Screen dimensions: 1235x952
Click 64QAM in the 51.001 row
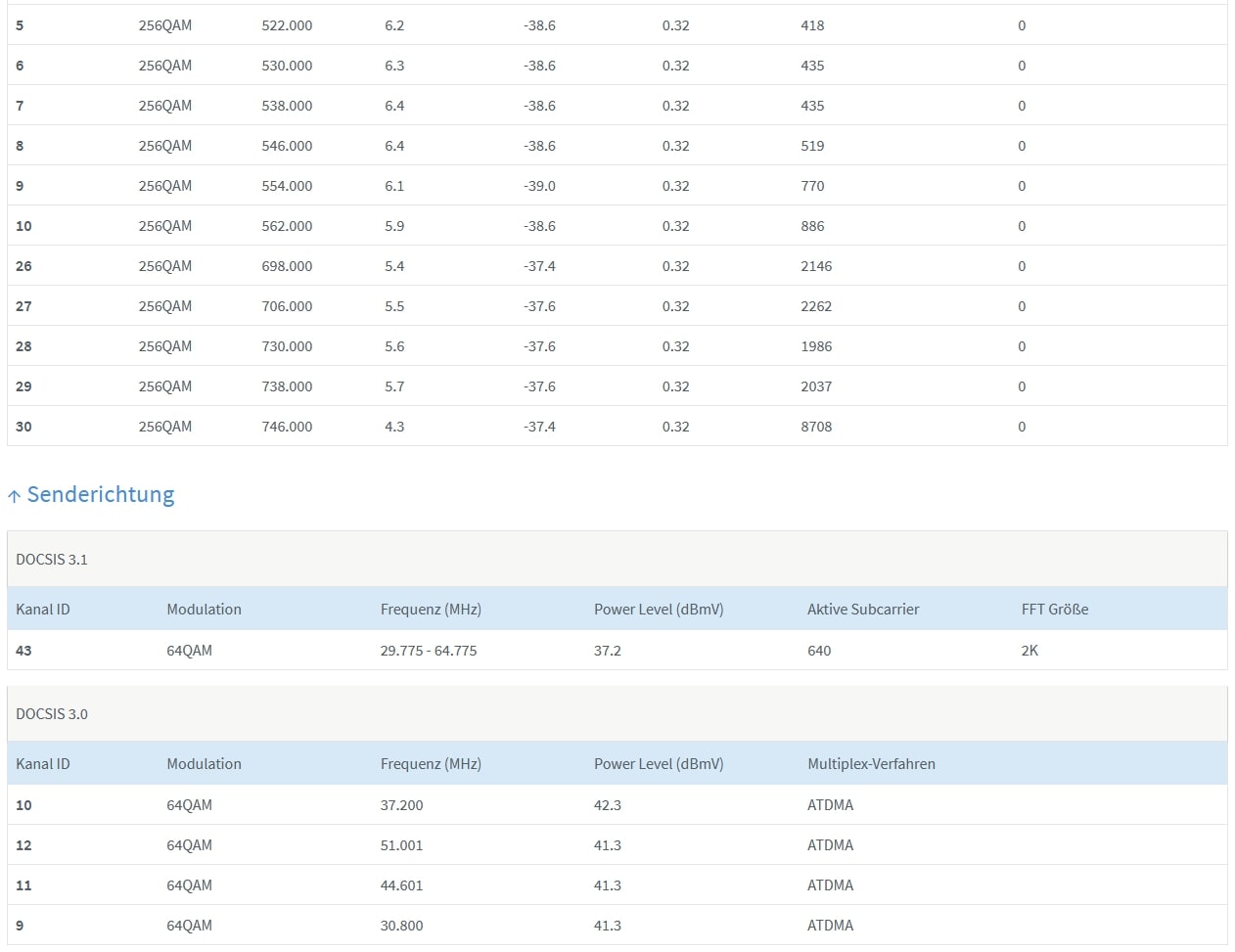[189, 845]
